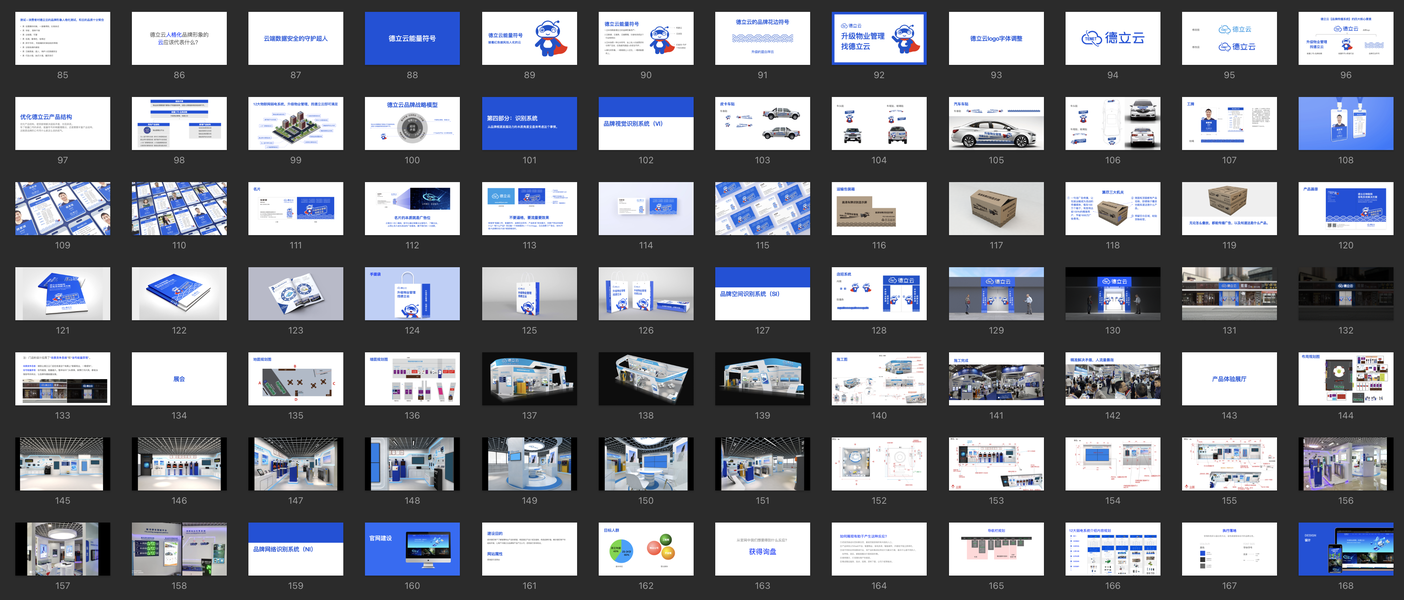Select slide thumbnail 136
The width and height of the screenshot is (1404, 600).
(412, 379)
